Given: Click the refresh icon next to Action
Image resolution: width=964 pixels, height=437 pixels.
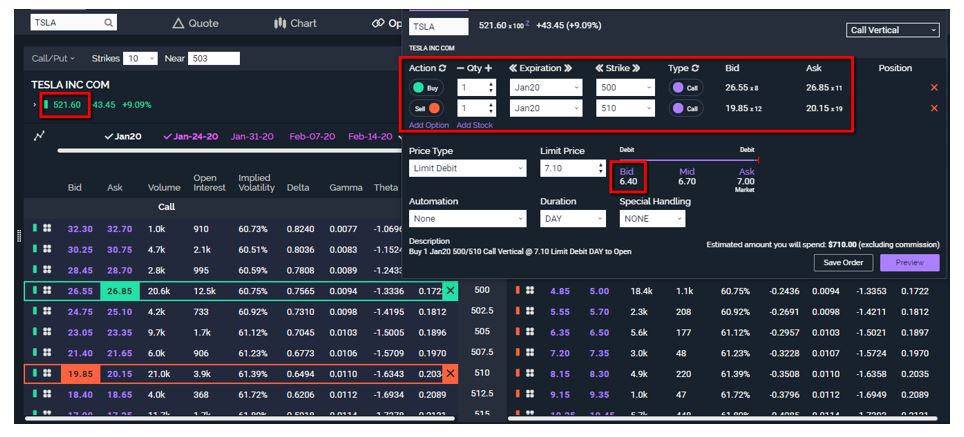Looking at the screenshot, I should click(441, 68).
